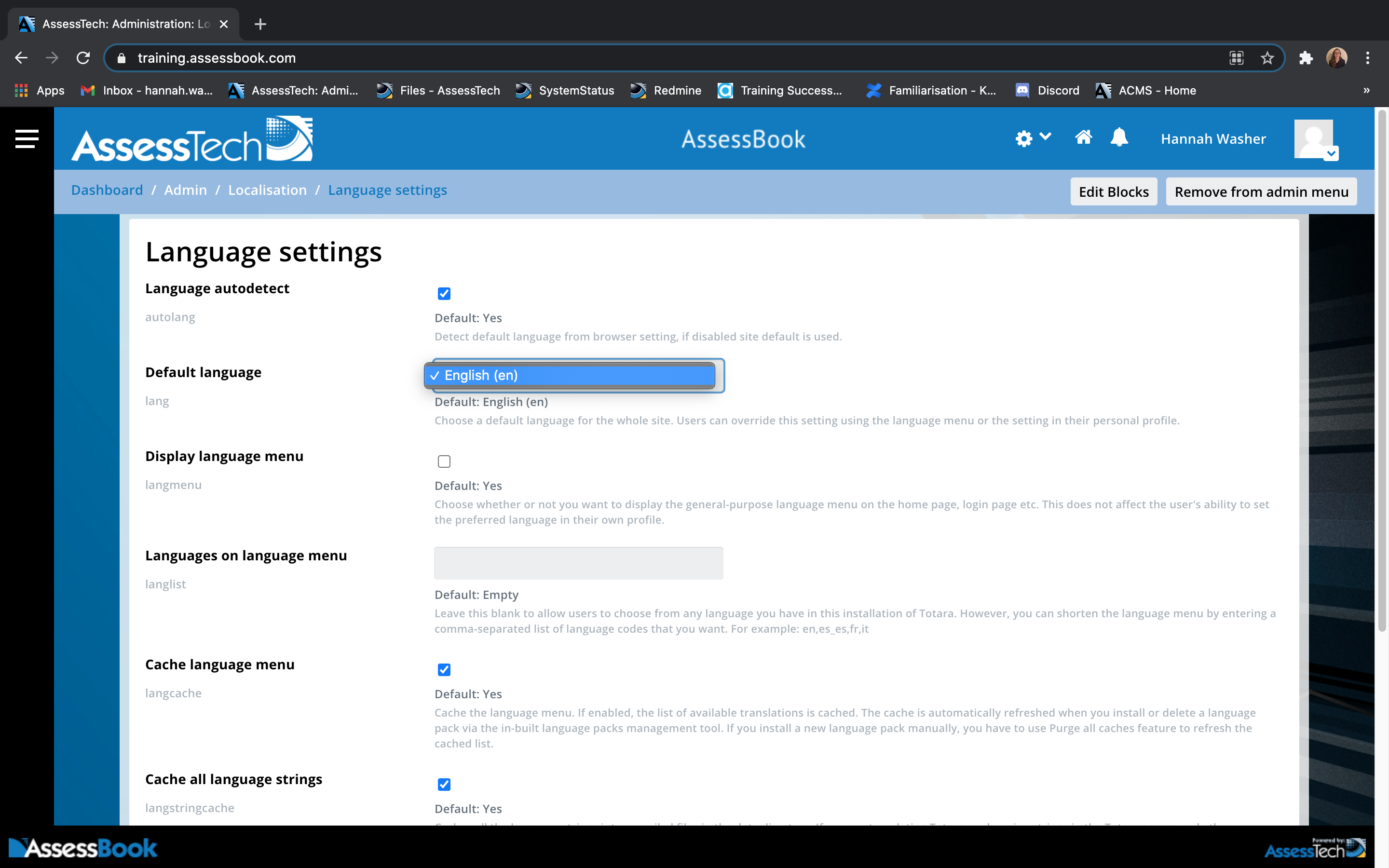The width and height of the screenshot is (1389, 868).
Task: Click Remove from admin menu button
Action: pos(1261,192)
